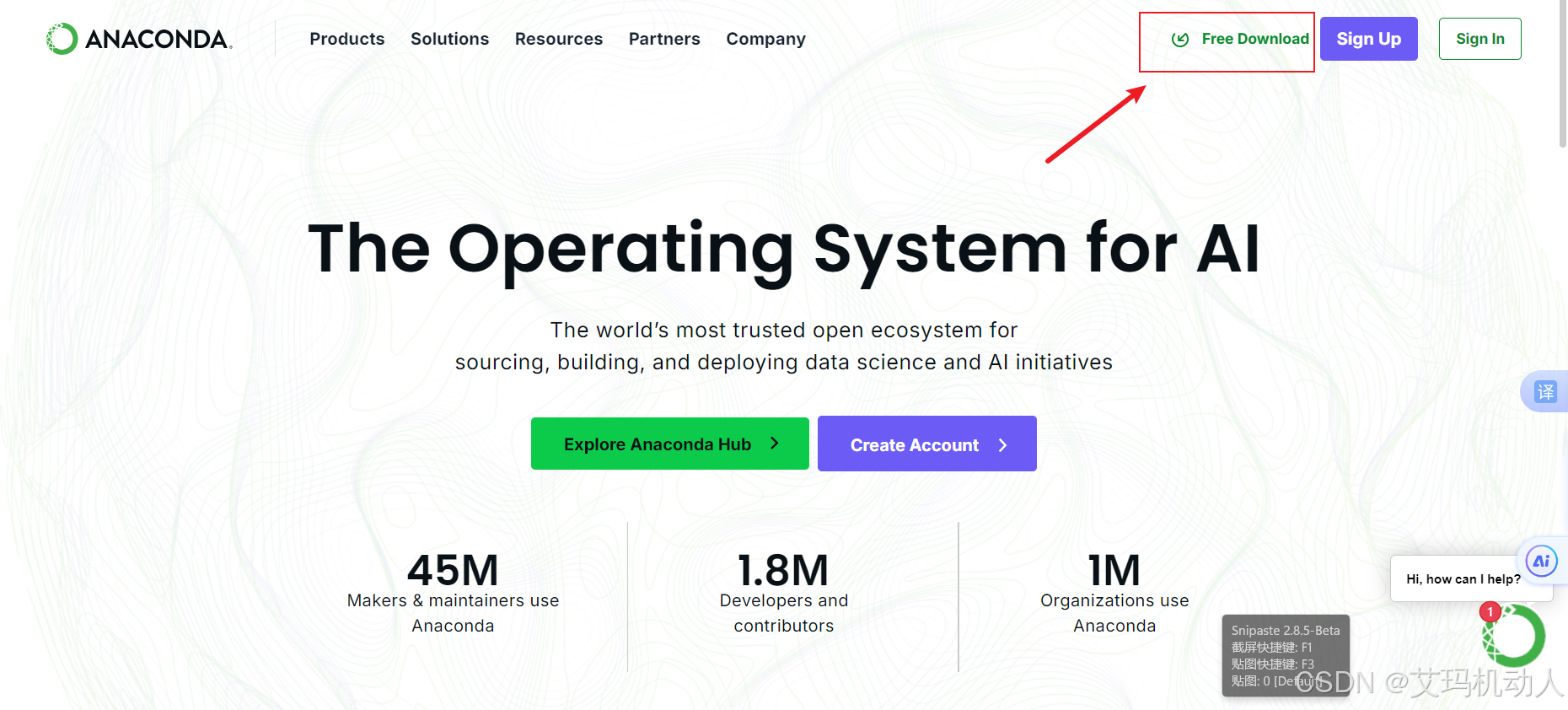This screenshot has height=710, width=1568.
Task: Open the Company menu
Action: point(765,39)
